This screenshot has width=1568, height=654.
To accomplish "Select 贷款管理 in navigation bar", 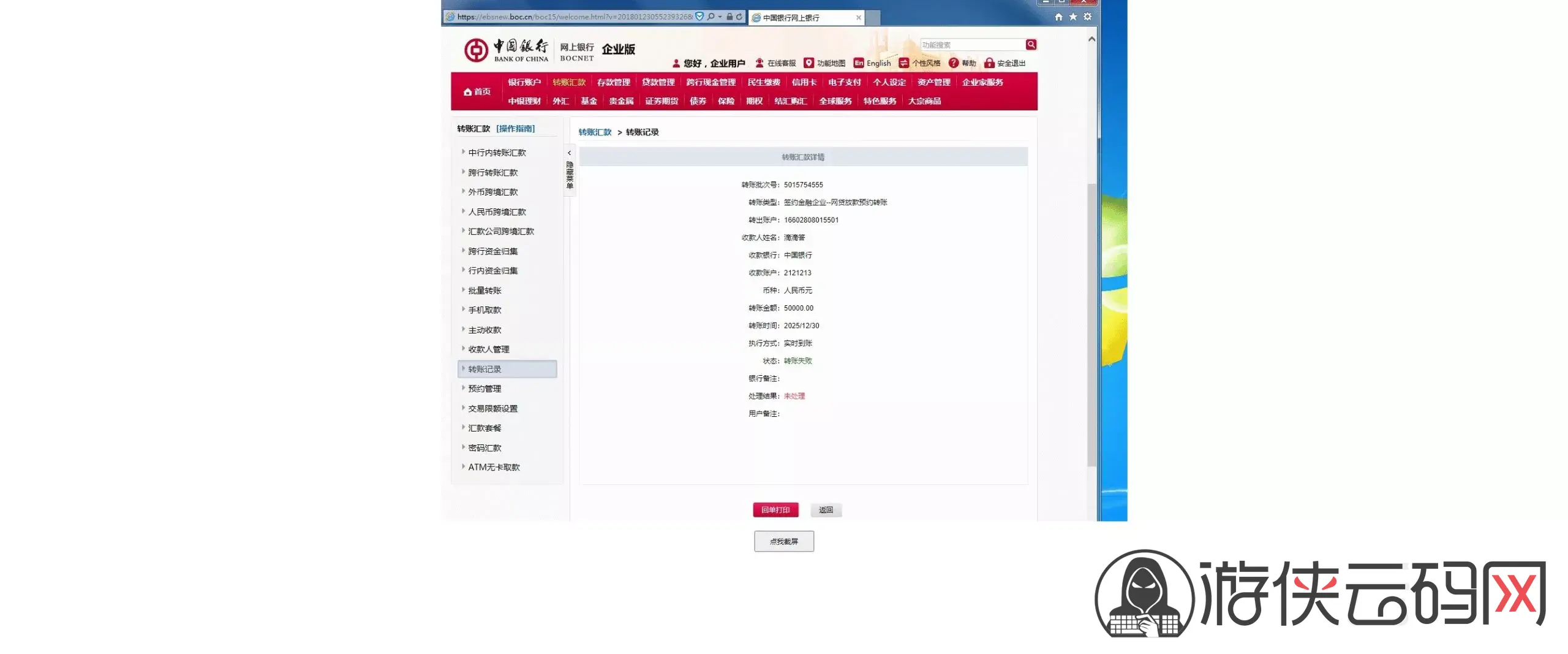I will click(658, 82).
